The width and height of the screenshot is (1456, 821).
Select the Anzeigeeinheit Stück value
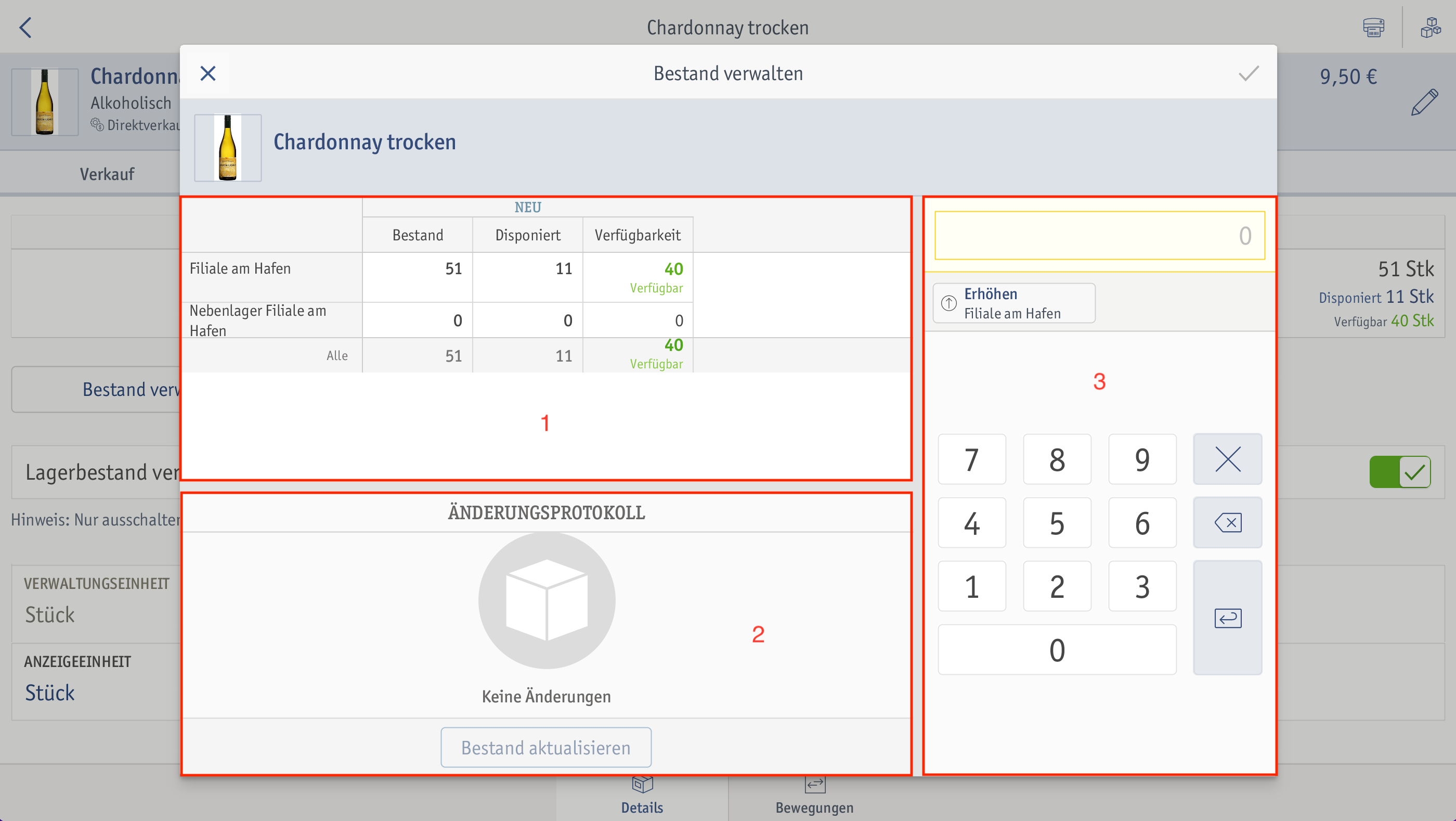[x=50, y=692]
